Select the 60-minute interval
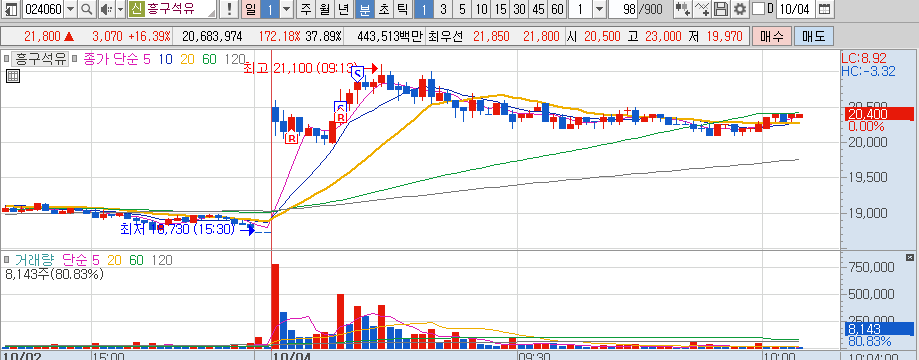This screenshot has height=360, width=919. pos(557,9)
